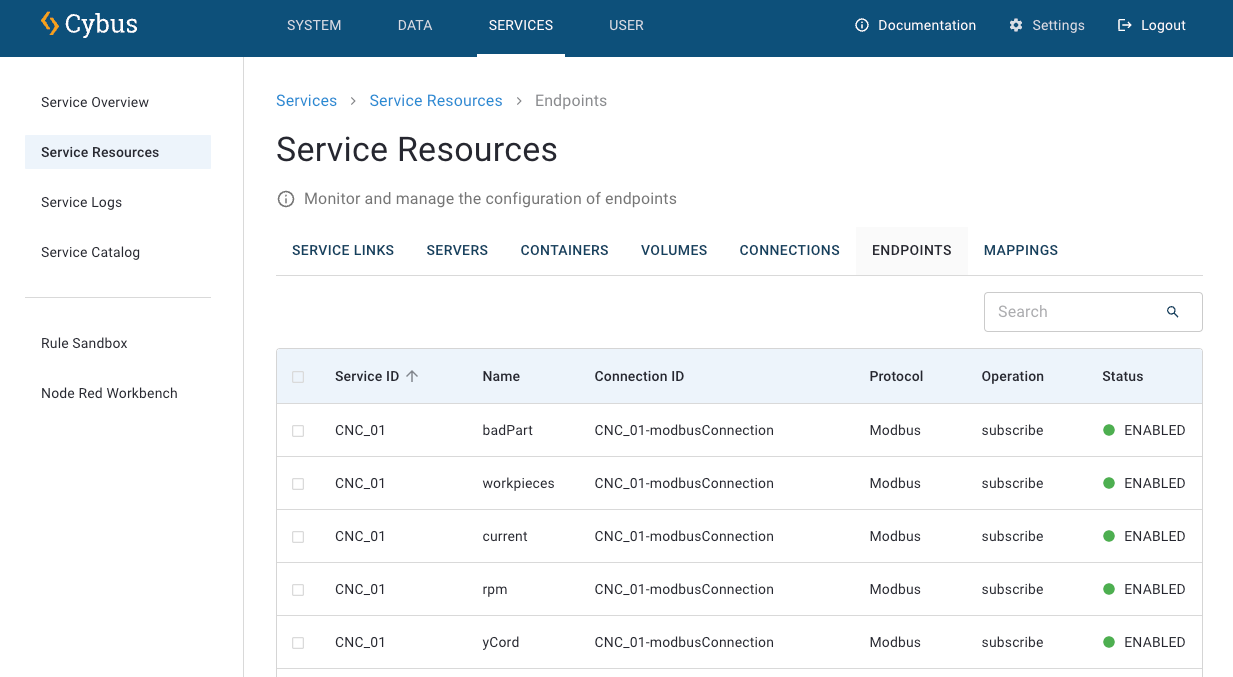Image resolution: width=1233 pixels, height=677 pixels.
Task: Select the rpm endpoint row checkbox
Action: (x=298, y=590)
